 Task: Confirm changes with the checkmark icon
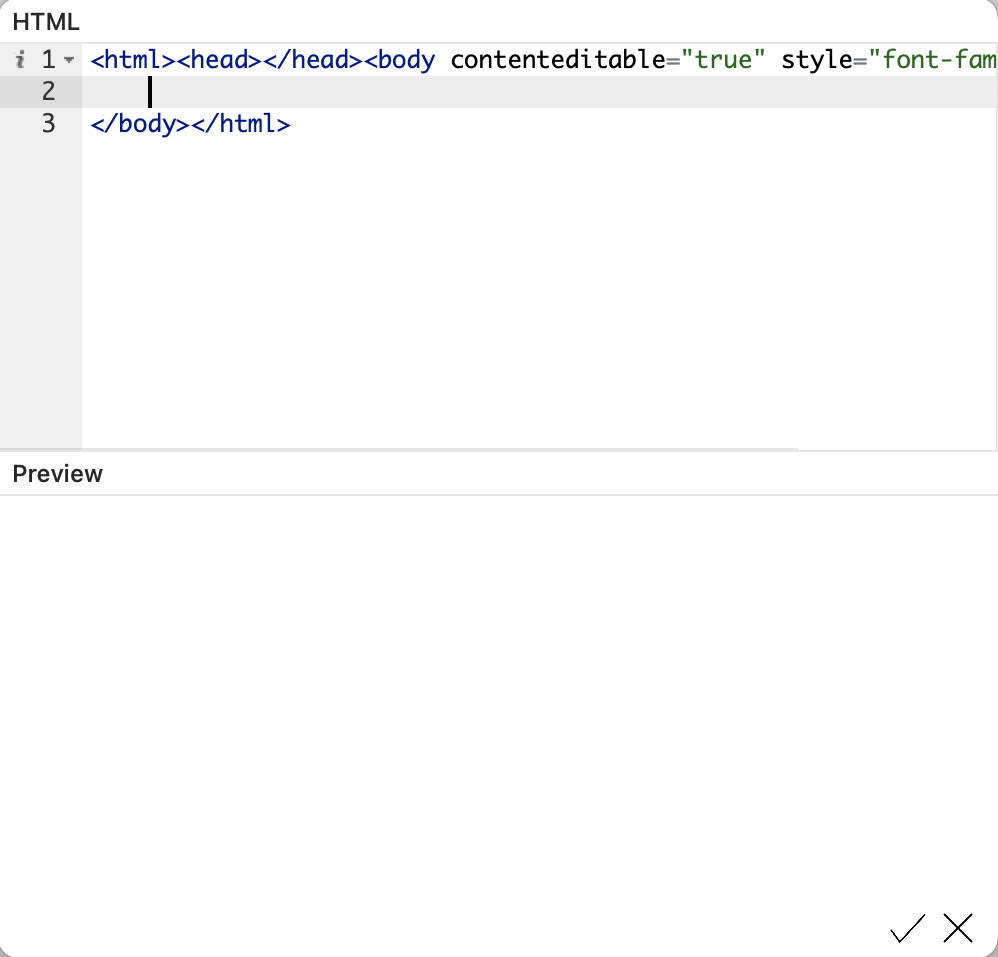(907, 928)
